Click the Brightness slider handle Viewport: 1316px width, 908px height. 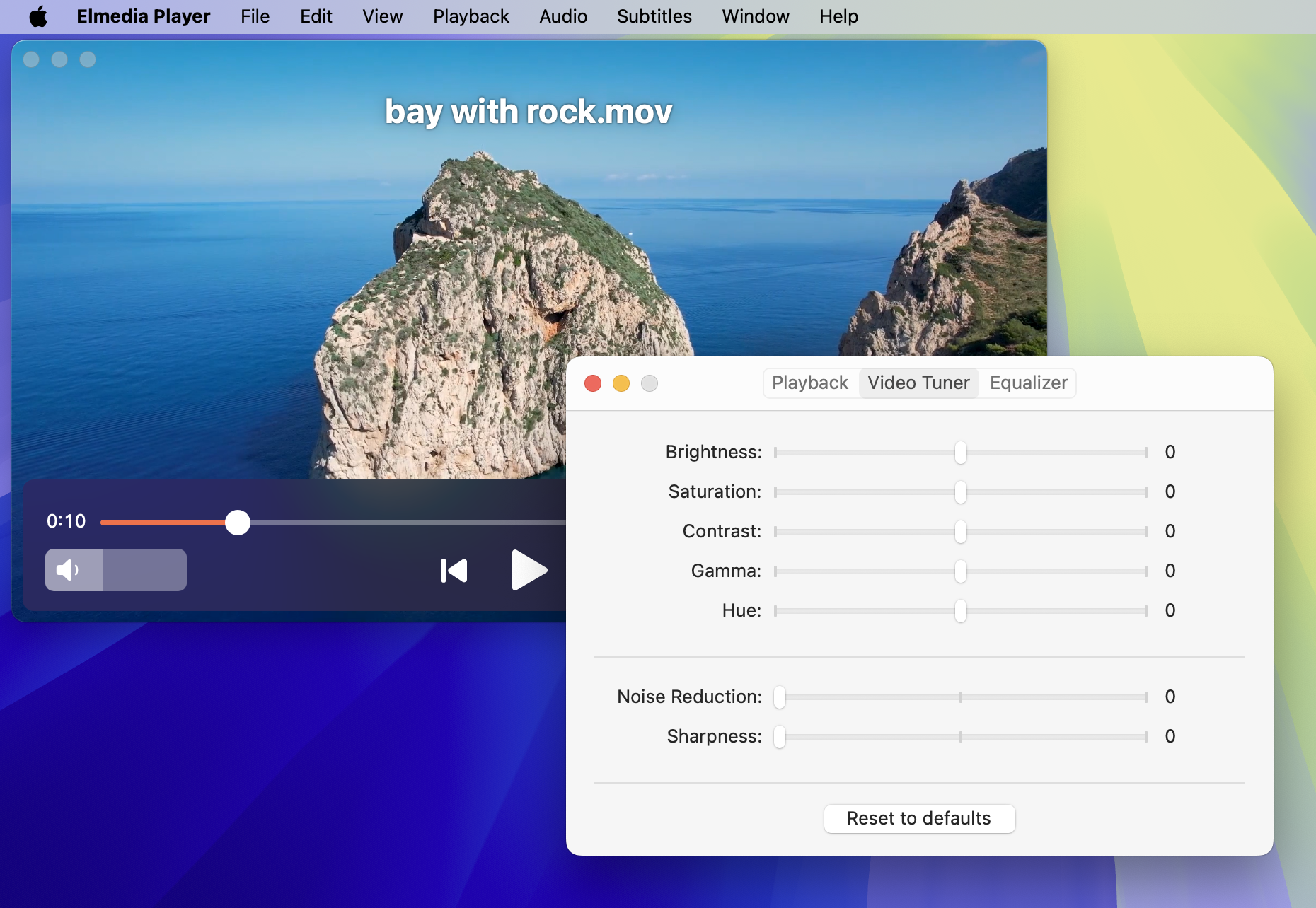tap(960, 453)
